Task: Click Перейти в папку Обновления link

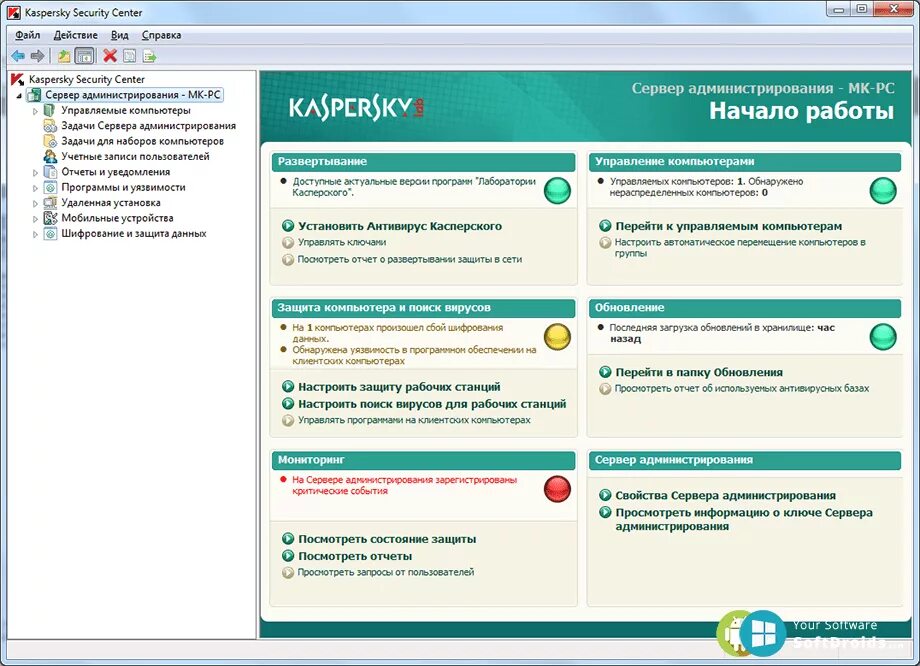Action: 698,372
